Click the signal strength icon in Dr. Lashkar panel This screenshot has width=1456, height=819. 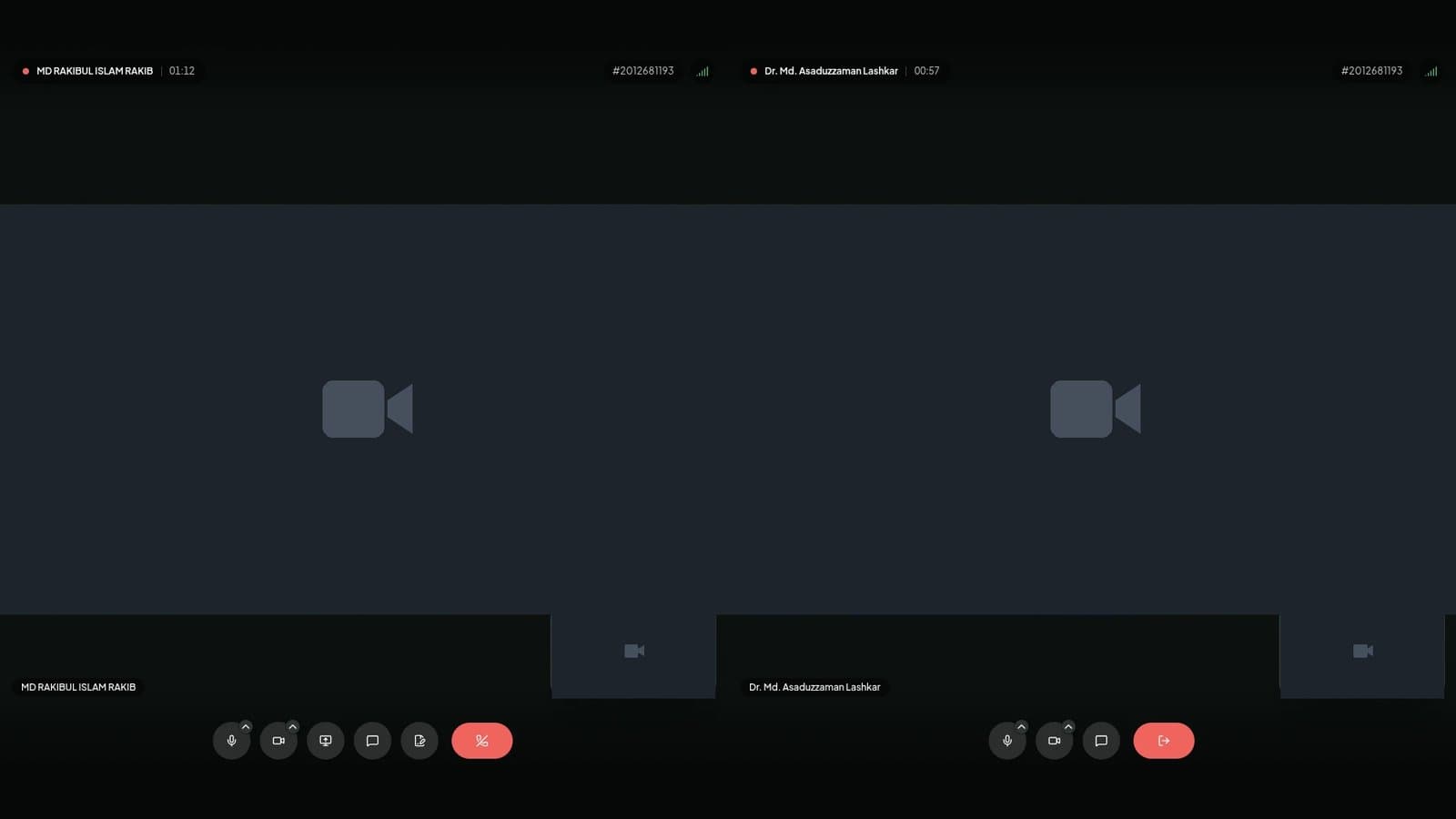(1431, 71)
